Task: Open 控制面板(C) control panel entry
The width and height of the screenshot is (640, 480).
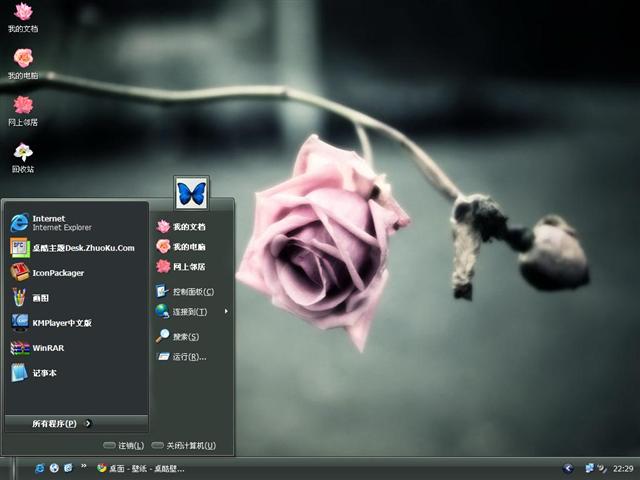Action: pos(191,291)
